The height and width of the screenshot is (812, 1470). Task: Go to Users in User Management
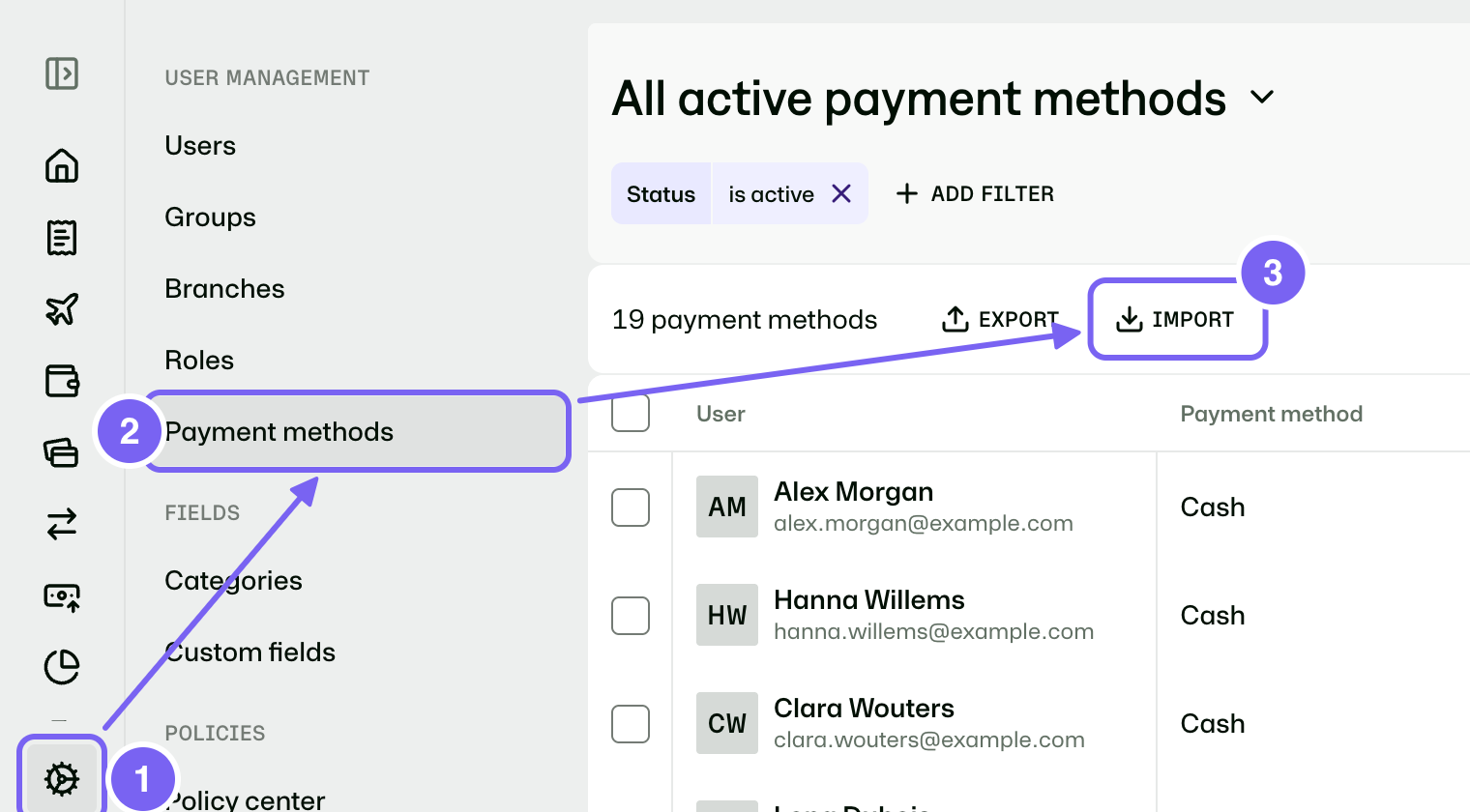tap(200, 145)
